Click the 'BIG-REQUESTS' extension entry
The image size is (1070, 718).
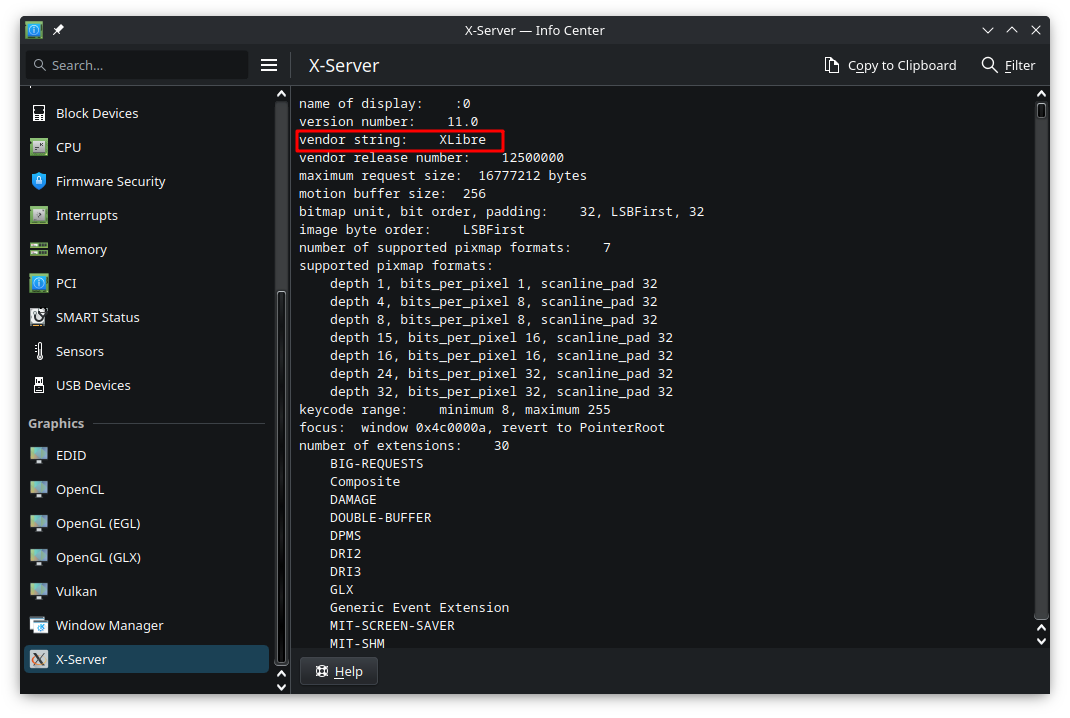377,464
